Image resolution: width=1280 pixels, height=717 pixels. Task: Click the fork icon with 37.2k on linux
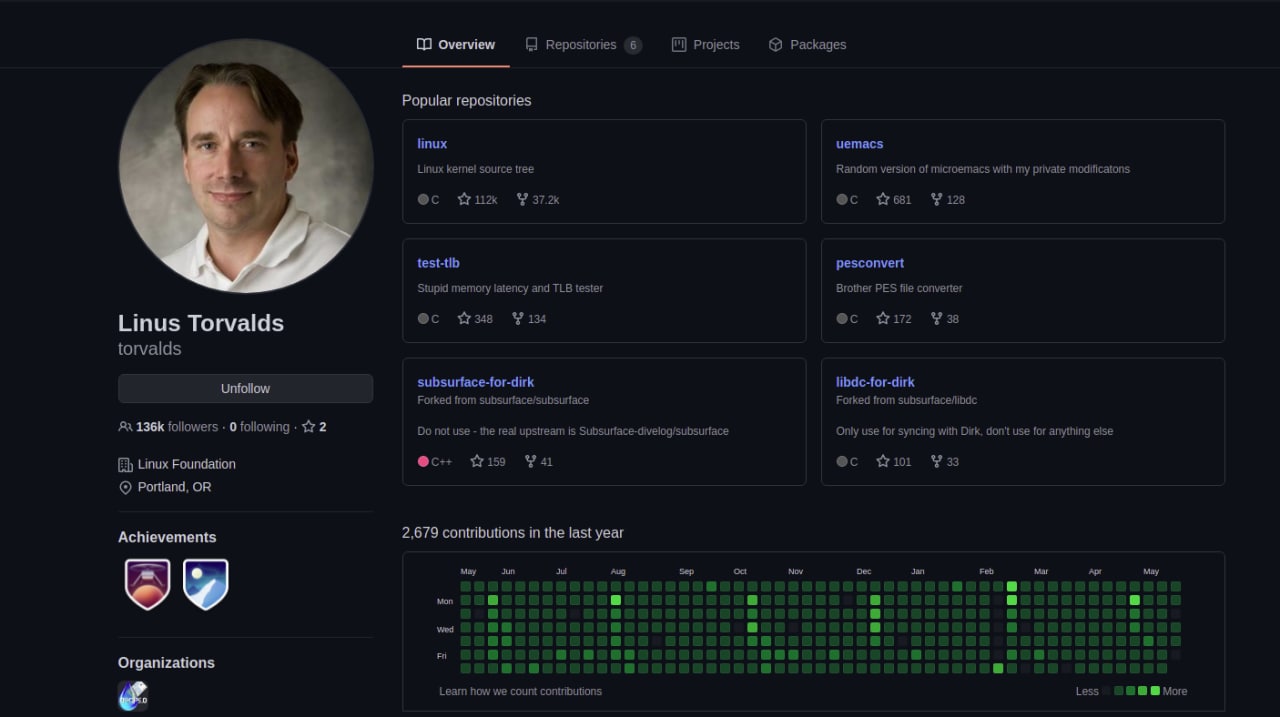tap(522, 199)
